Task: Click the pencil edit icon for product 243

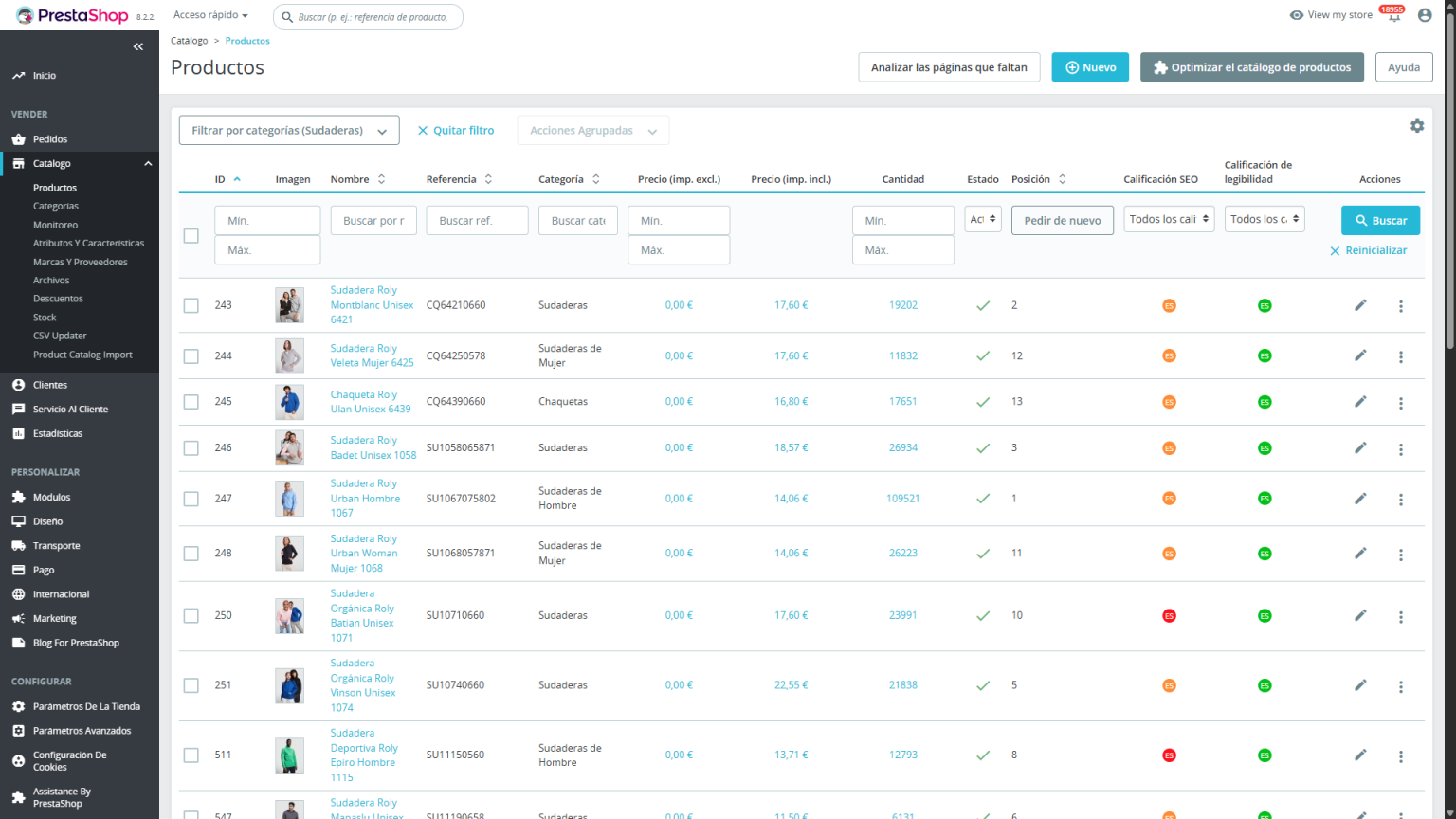Action: point(1360,305)
